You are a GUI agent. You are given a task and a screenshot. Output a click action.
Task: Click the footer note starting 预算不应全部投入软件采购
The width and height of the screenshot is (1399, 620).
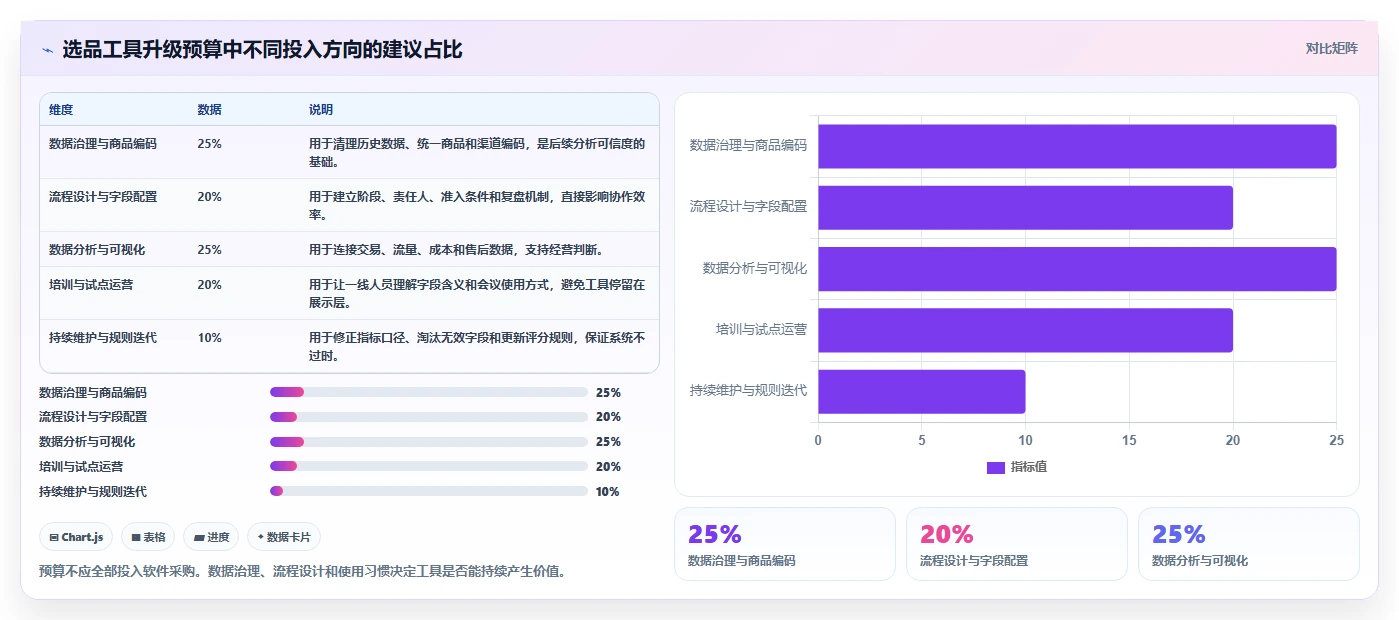pos(302,572)
